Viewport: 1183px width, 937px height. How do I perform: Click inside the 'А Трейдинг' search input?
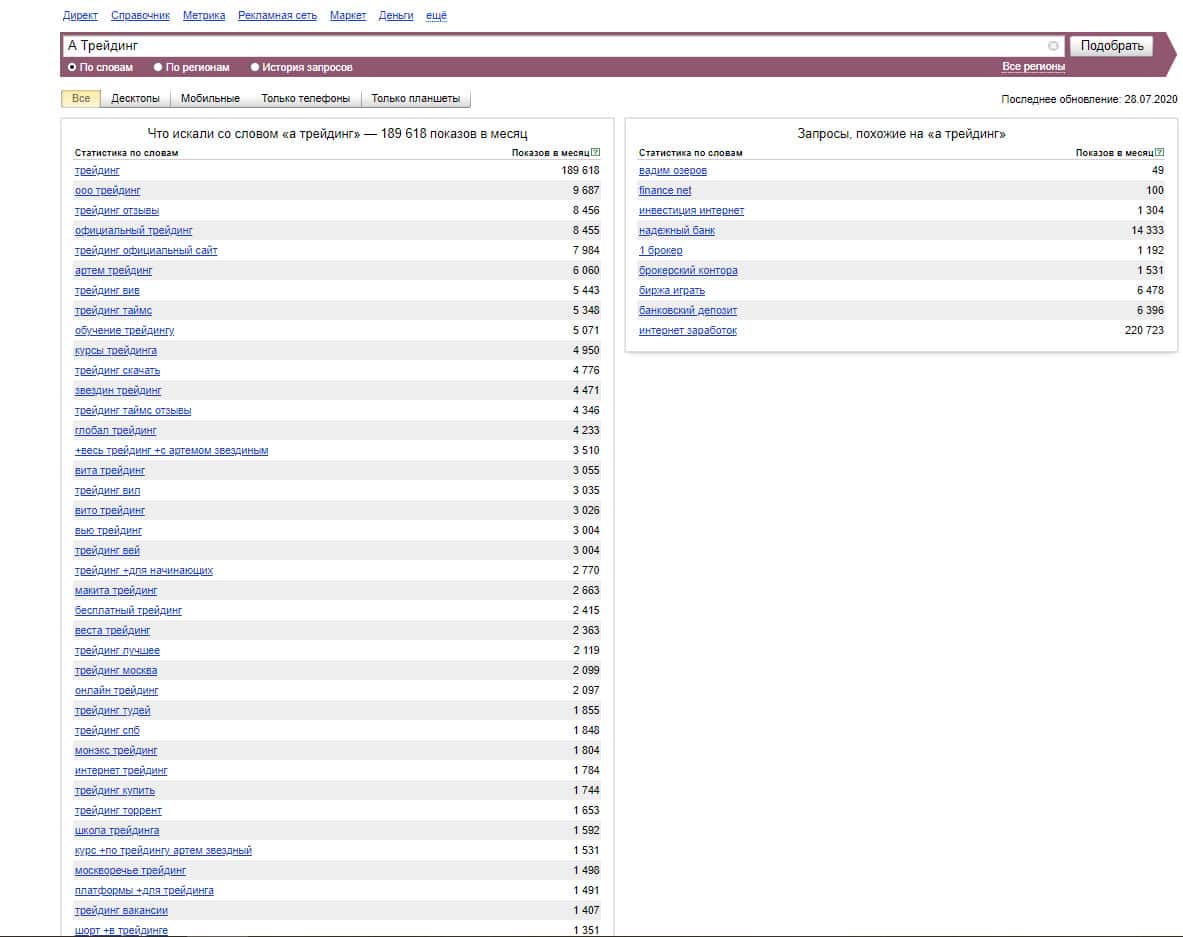click(550, 46)
